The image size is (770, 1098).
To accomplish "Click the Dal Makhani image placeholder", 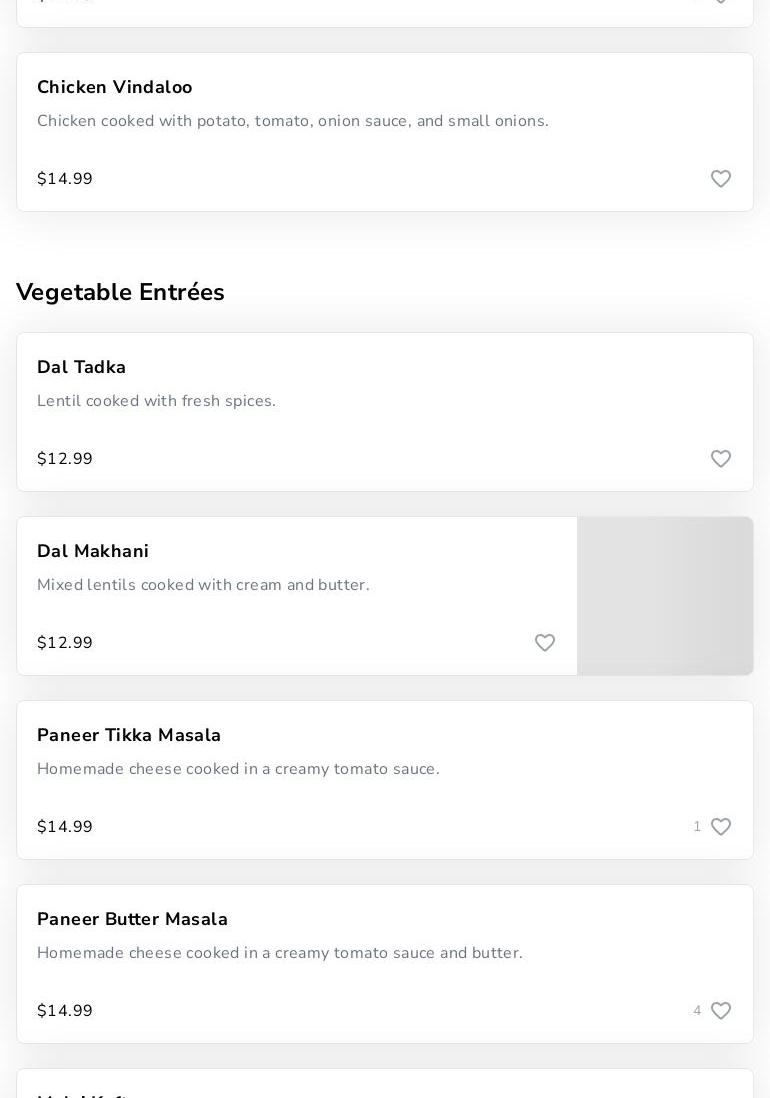I will (x=665, y=596).
